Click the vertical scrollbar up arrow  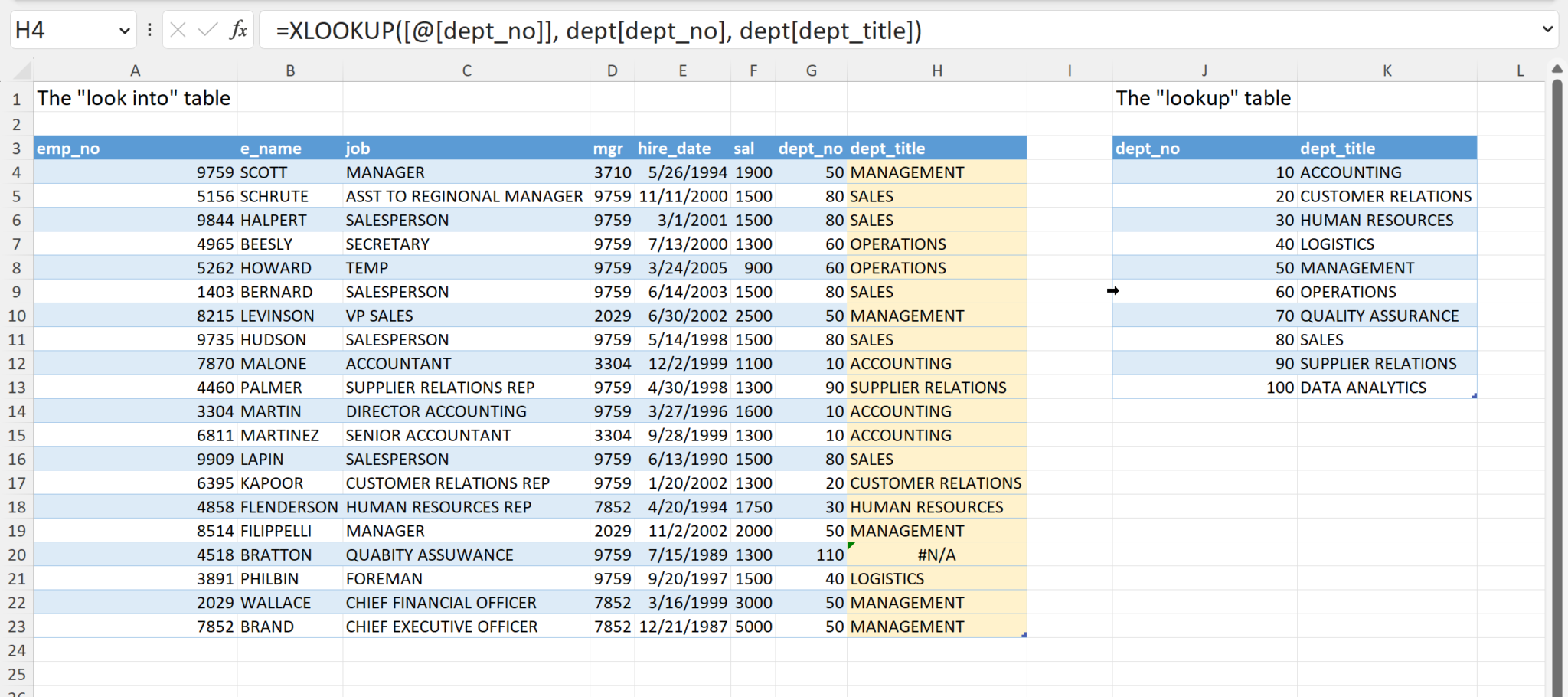(x=1557, y=70)
